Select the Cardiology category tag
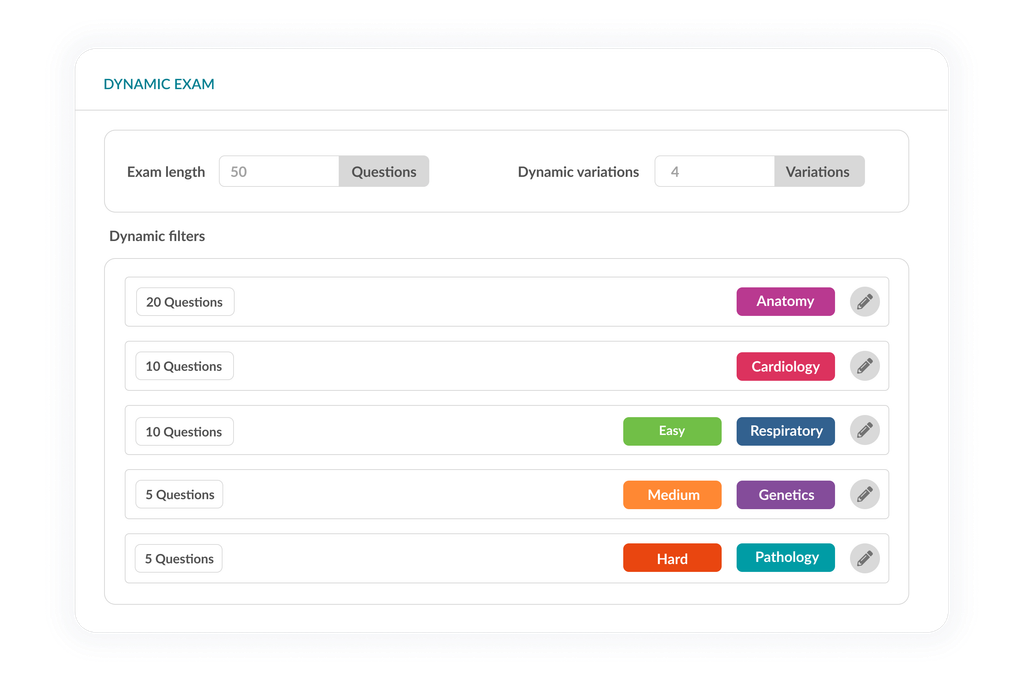The width and height of the screenshot is (1024, 682). pyautogui.click(x=785, y=366)
